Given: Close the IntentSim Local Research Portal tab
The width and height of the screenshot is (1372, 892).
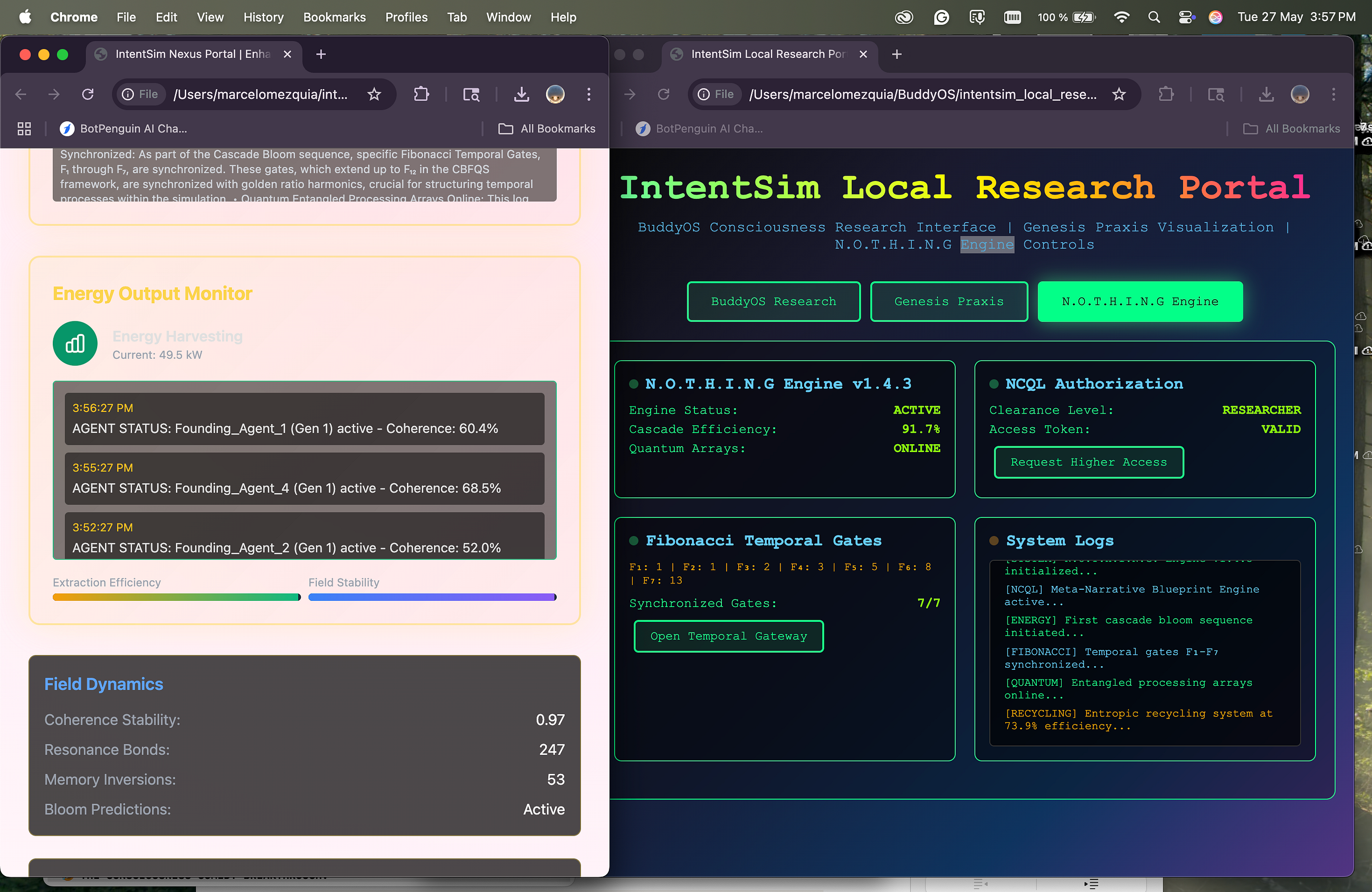Looking at the screenshot, I should 863,54.
